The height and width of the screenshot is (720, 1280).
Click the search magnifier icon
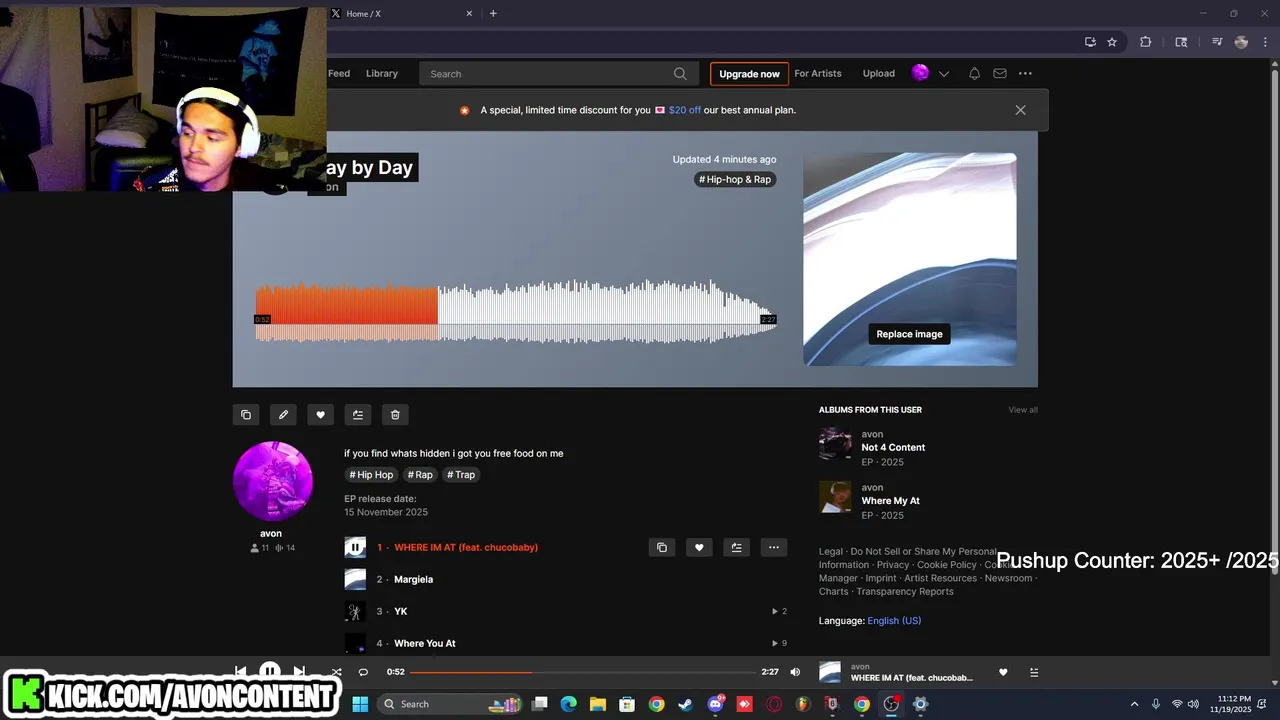coord(680,74)
